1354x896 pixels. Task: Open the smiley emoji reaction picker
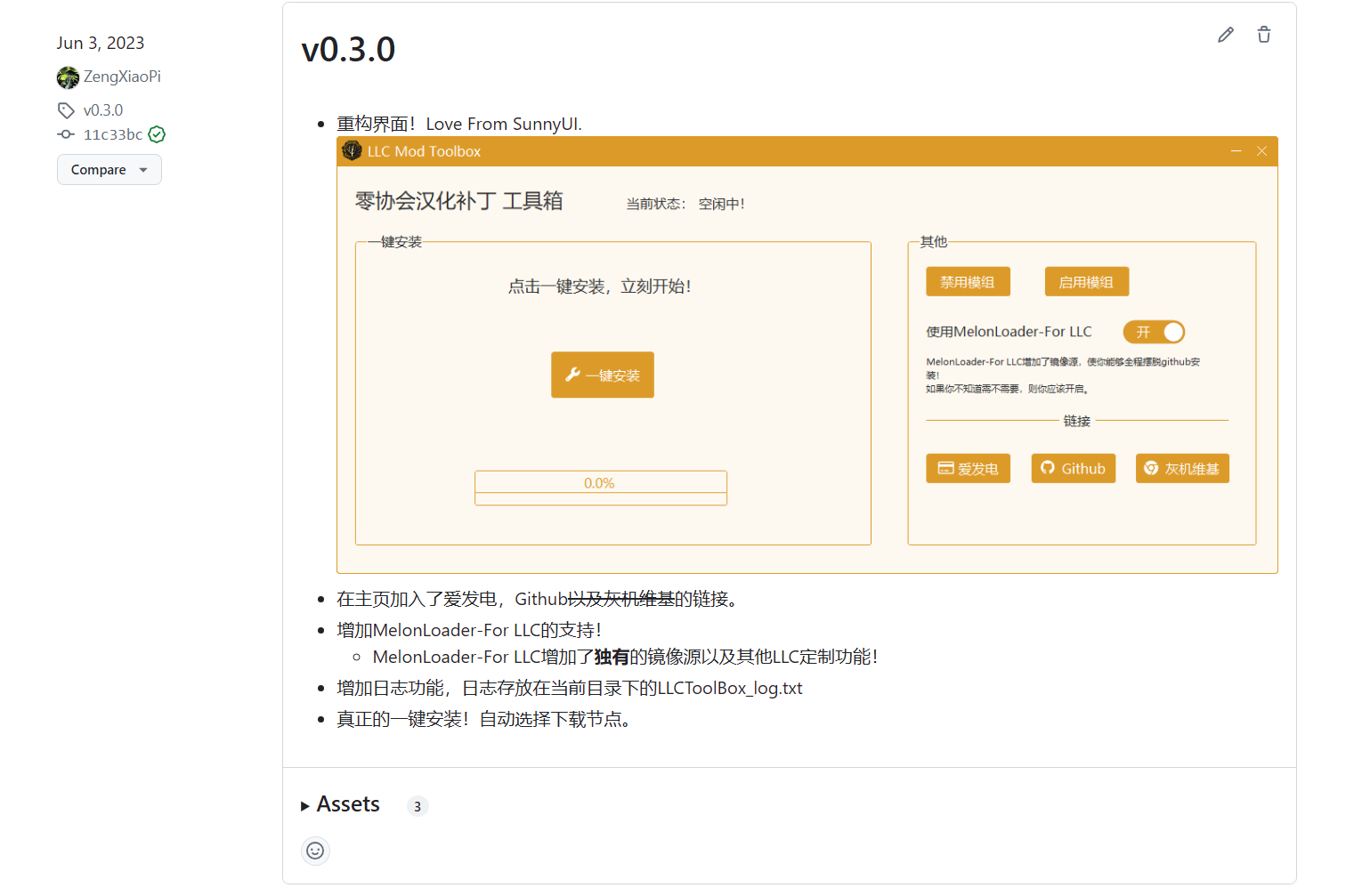(315, 851)
